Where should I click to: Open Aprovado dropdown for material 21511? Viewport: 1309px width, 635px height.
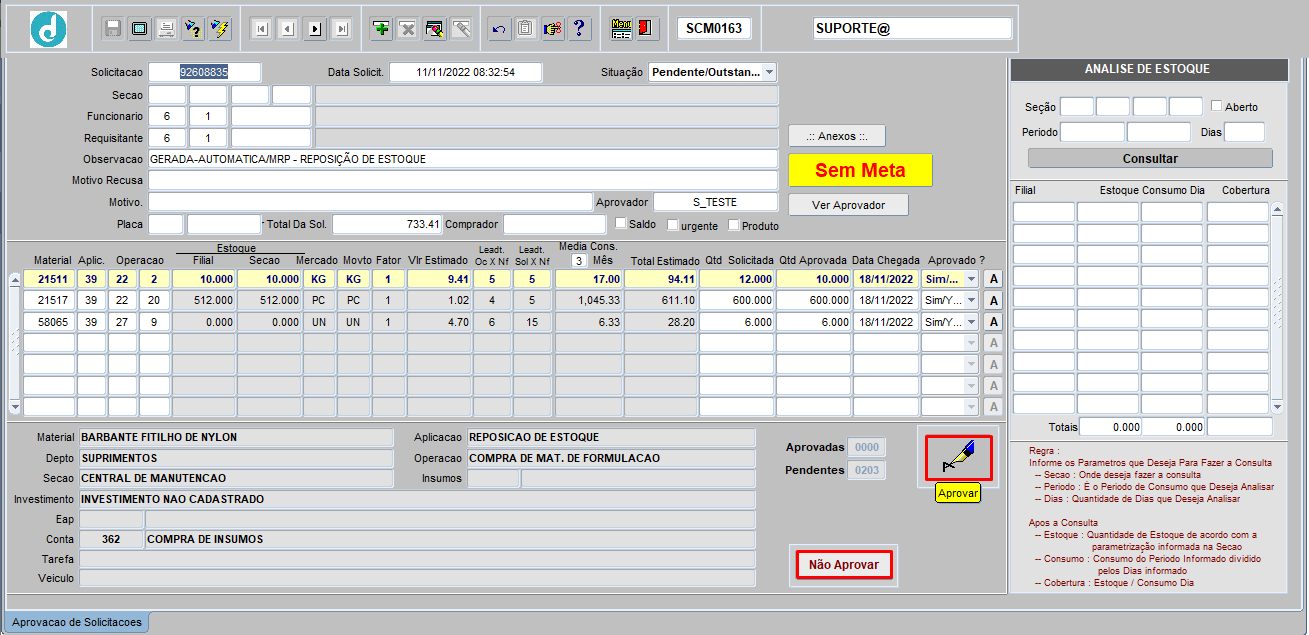tap(972, 279)
